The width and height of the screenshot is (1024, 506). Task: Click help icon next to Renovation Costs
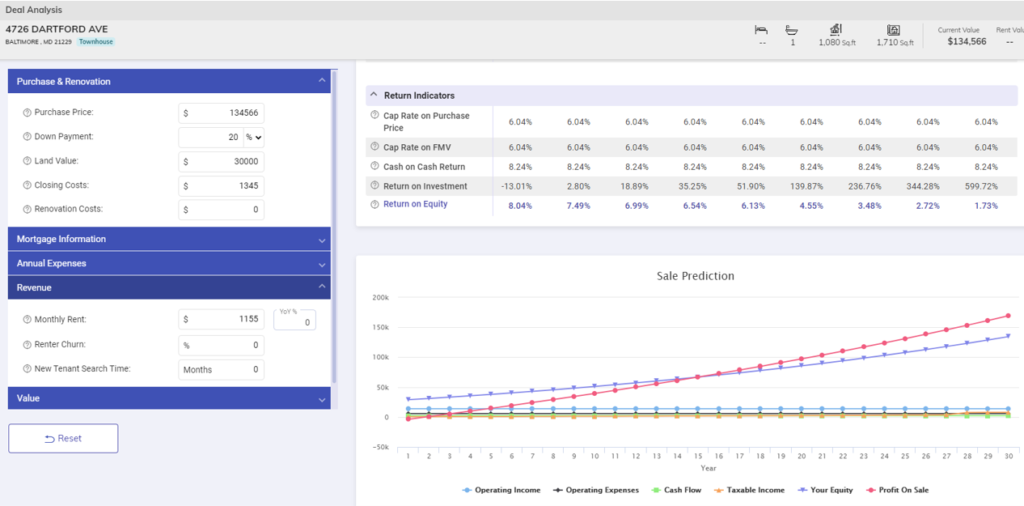coord(27,210)
